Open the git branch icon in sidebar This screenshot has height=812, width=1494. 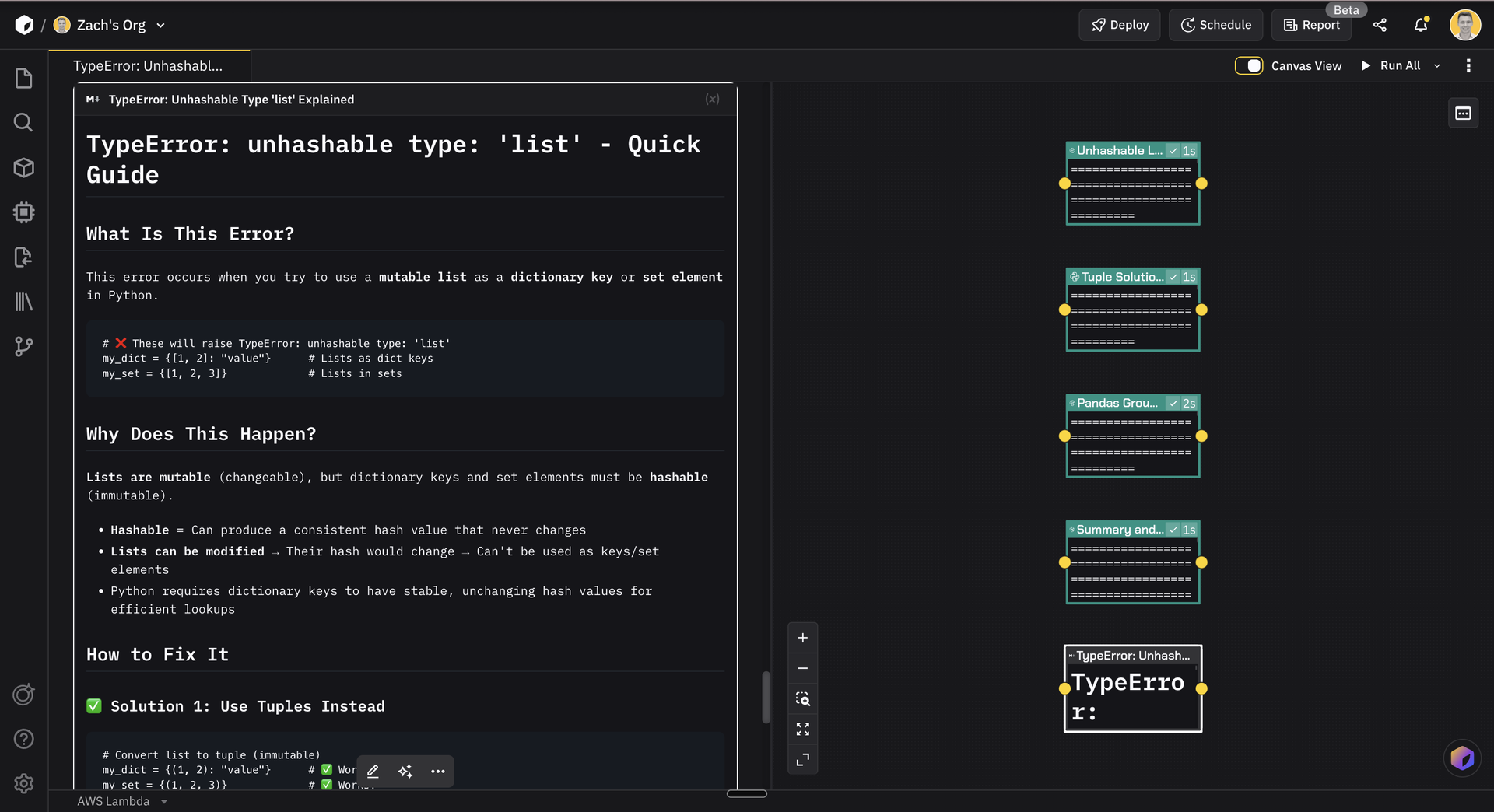pos(24,346)
